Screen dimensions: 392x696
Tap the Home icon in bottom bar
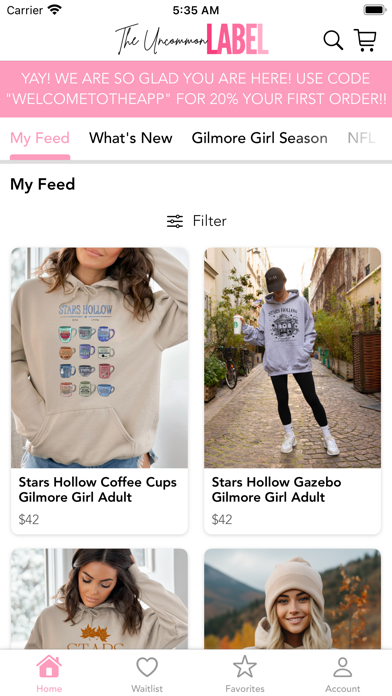pyautogui.click(x=49, y=667)
